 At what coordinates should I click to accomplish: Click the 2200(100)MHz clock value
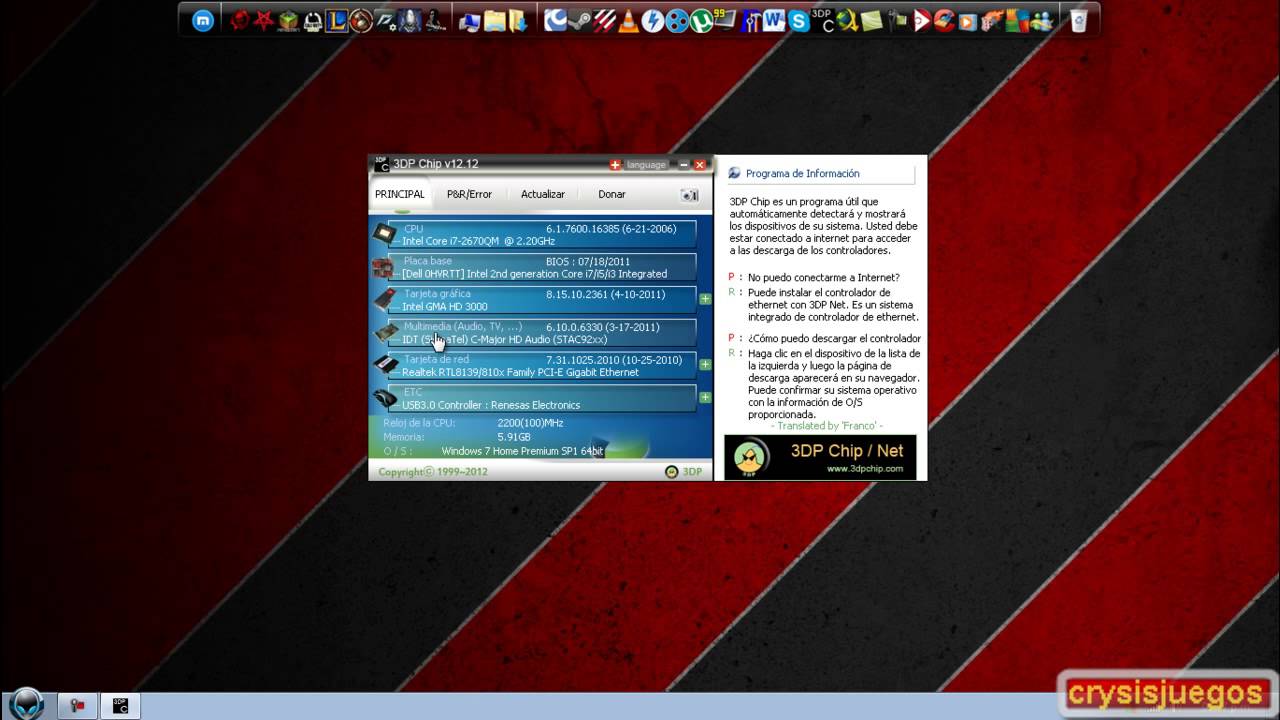pyautogui.click(x=530, y=423)
